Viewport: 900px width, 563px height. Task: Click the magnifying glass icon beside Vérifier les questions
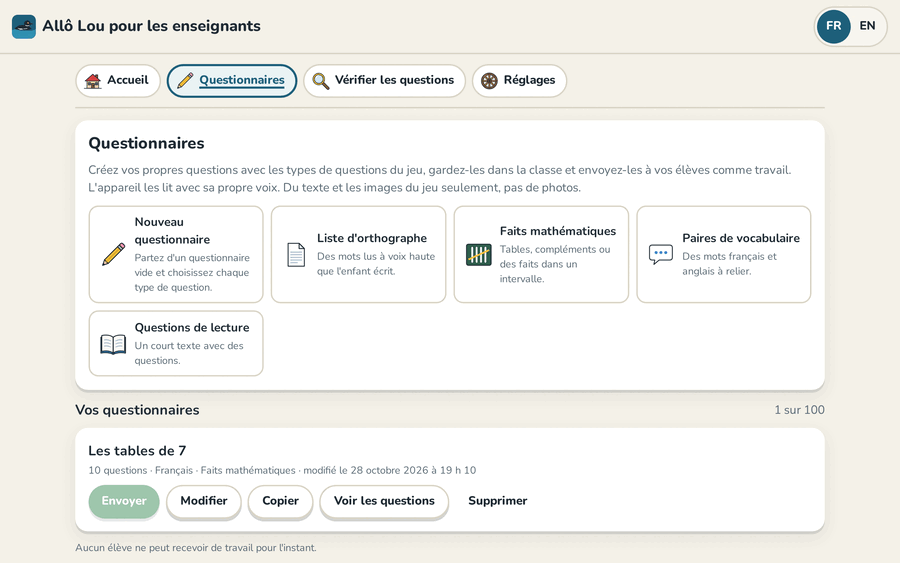tap(320, 81)
